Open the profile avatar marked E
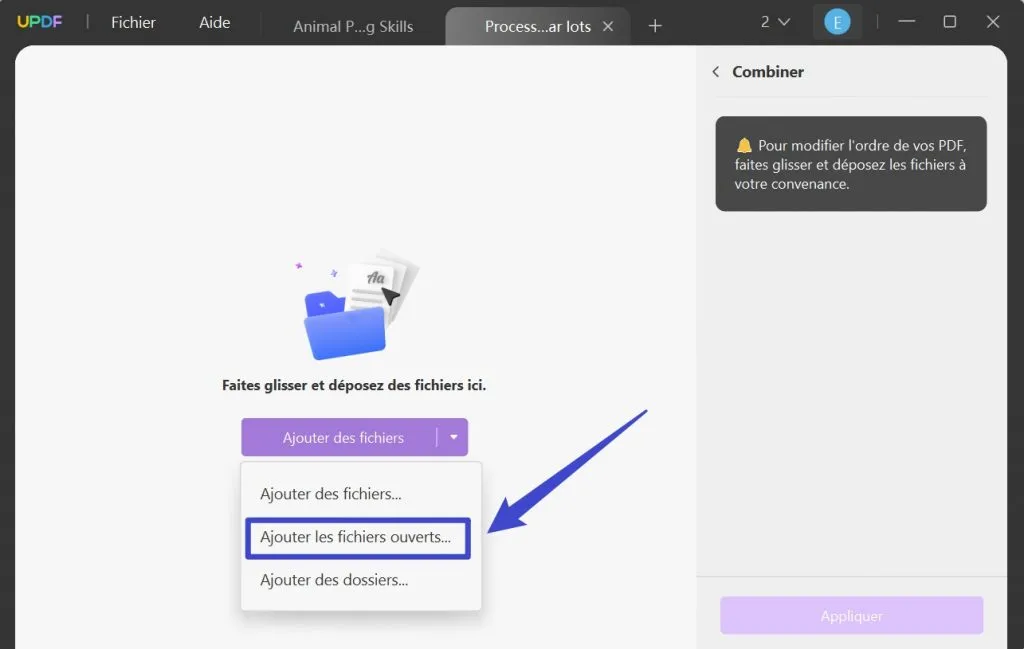Image resolution: width=1024 pixels, height=649 pixels. [837, 21]
